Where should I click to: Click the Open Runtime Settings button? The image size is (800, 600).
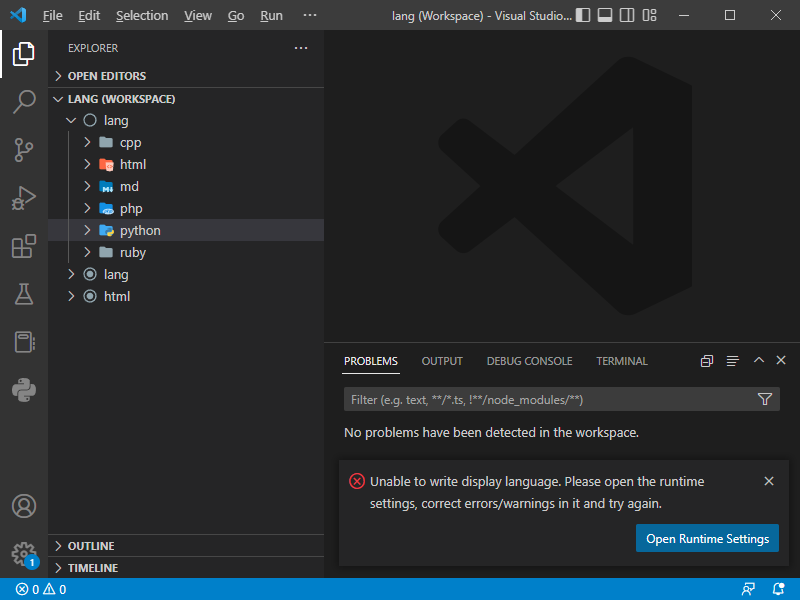[707, 538]
